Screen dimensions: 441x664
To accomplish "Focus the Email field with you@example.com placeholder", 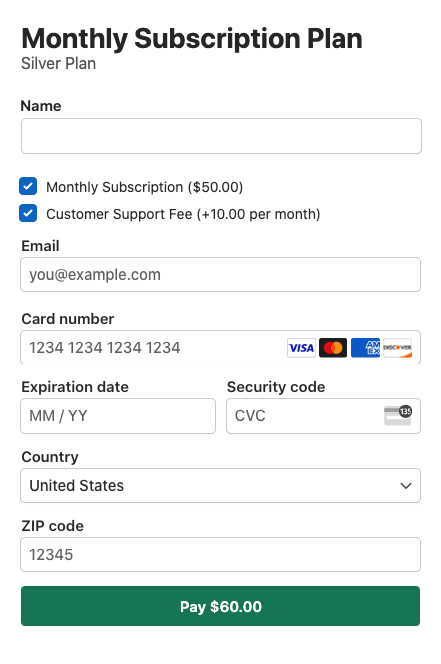I will [220, 274].
